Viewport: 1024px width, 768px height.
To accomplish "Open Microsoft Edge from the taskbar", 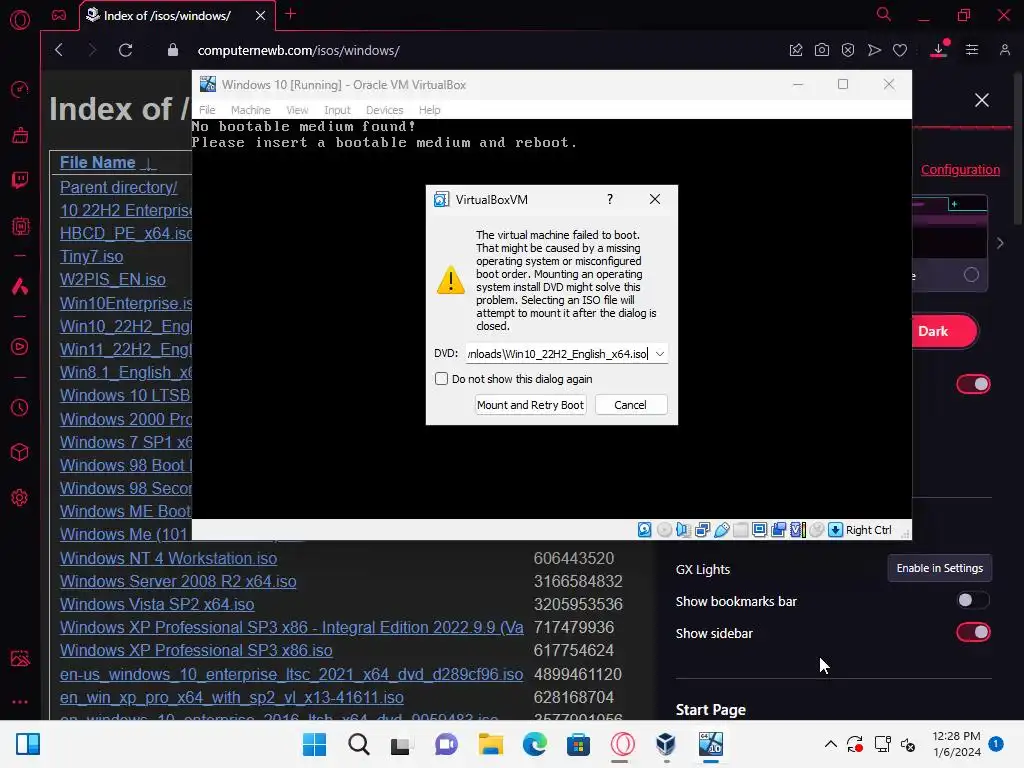I will click(535, 744).
